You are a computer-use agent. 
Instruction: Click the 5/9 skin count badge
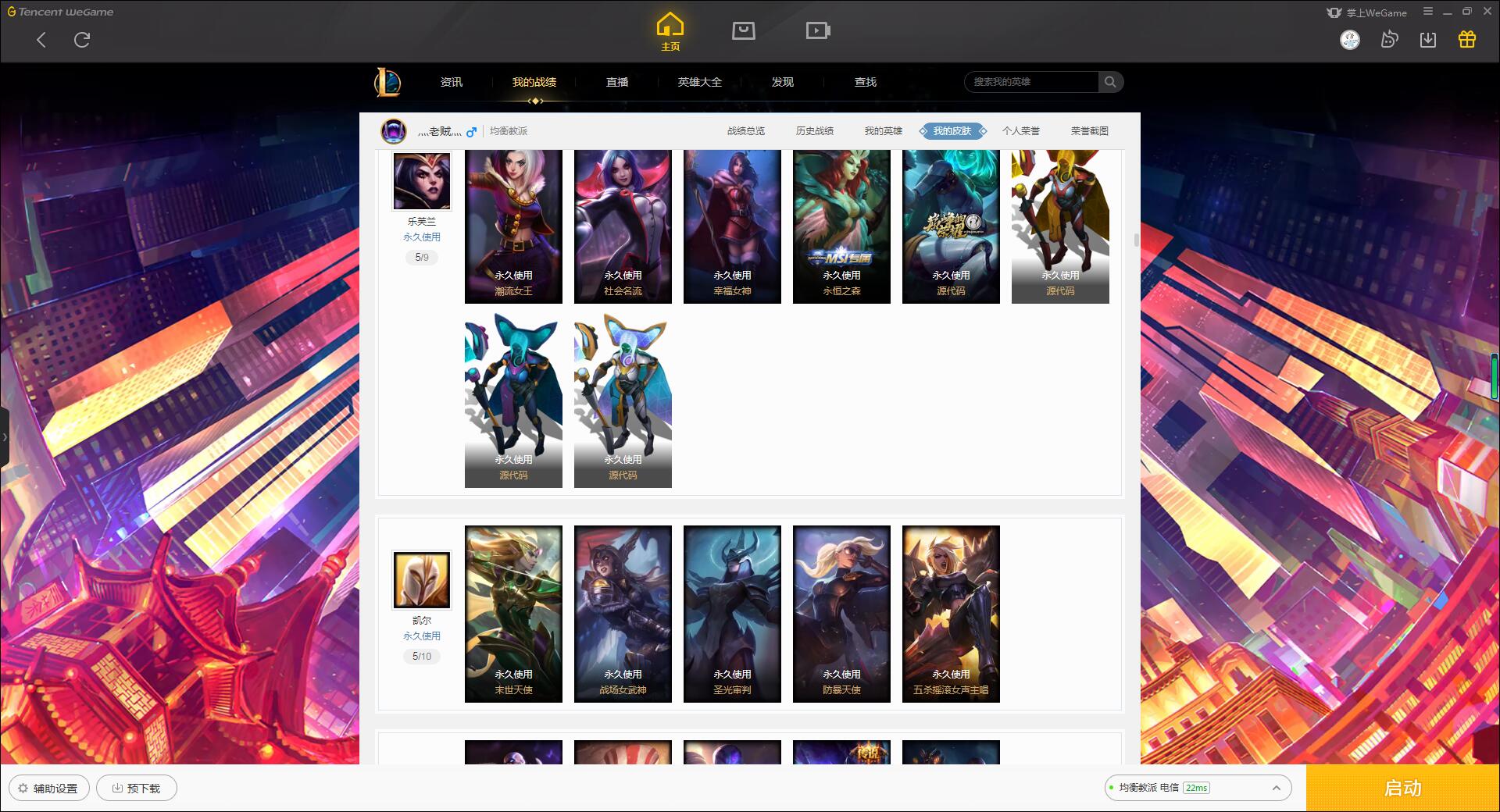tap(422, 257)
